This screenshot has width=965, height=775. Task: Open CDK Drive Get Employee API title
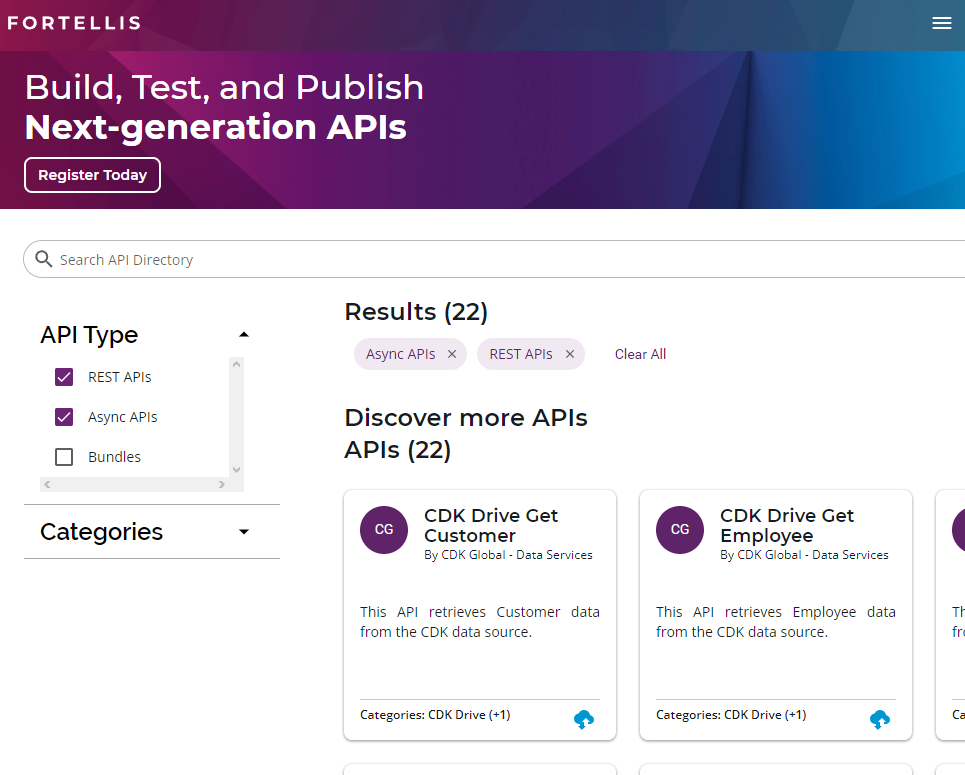tap(787, 525)
